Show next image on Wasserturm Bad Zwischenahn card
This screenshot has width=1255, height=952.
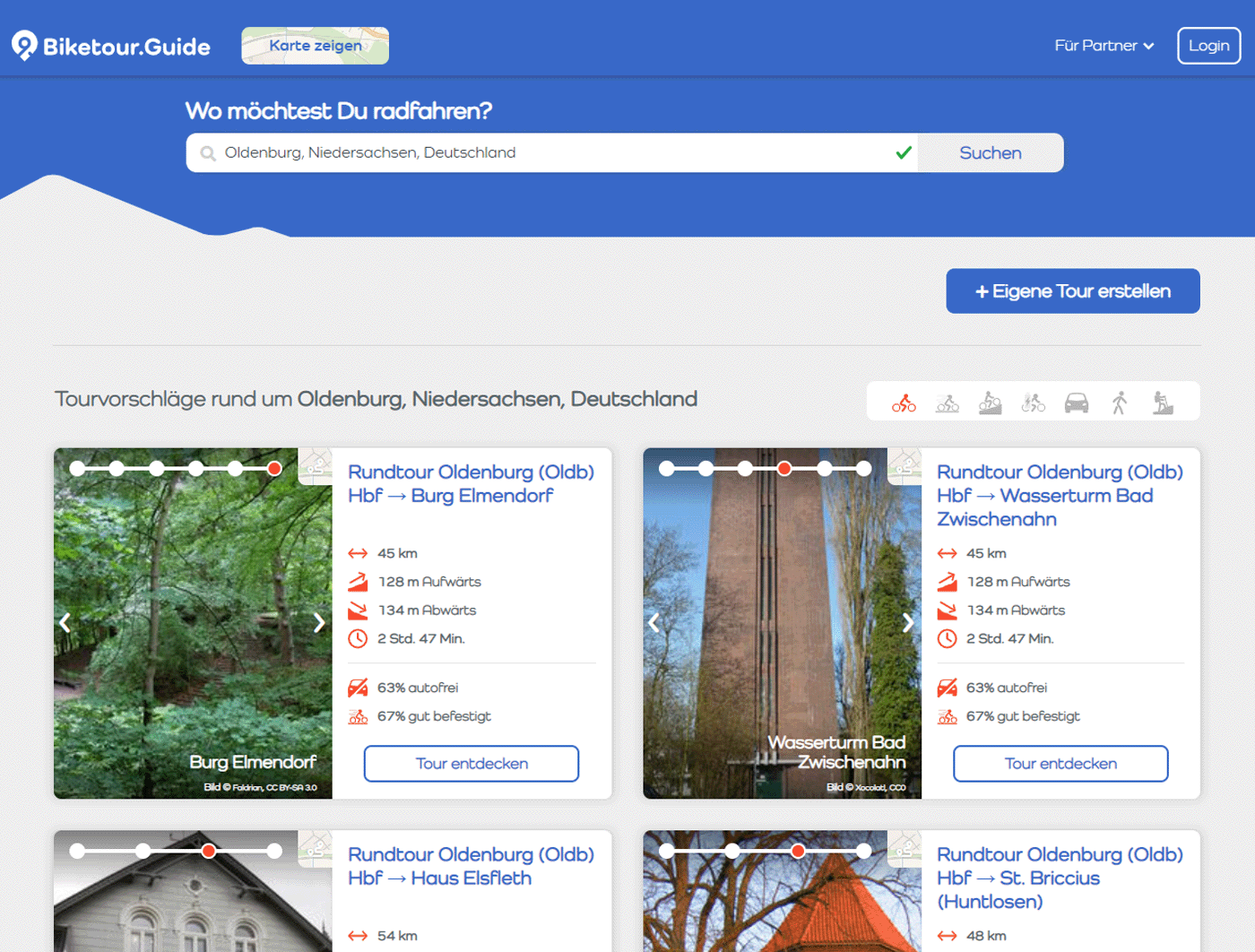(907, 623)
